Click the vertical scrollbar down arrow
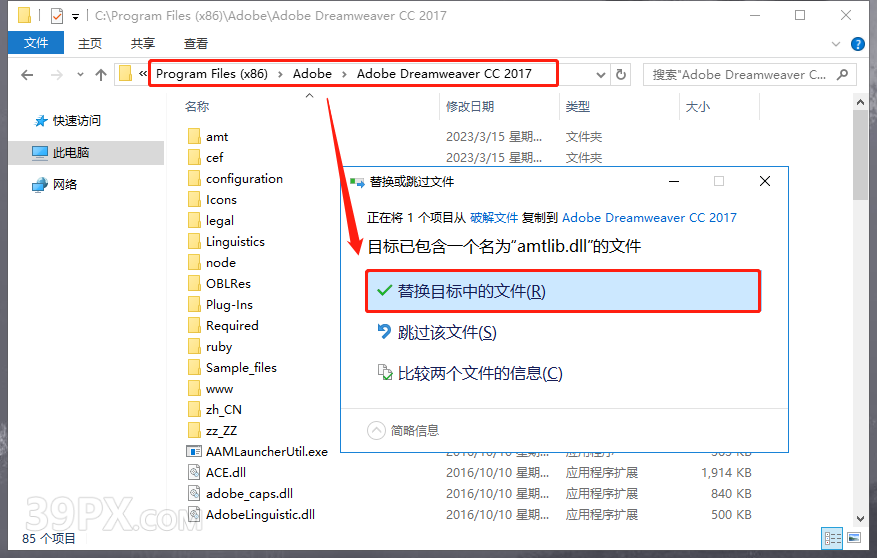The image size is (877, 558). (x=860, y=518)
